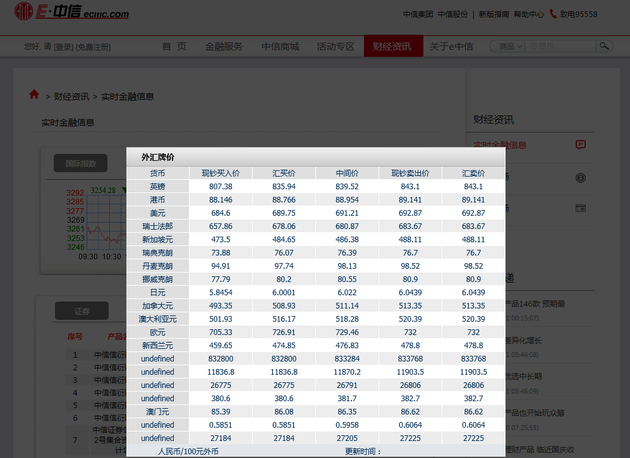This screenshot has width=630, height=458.
Task: Click the 汇卖价 column header
Action: click(473, 173)
